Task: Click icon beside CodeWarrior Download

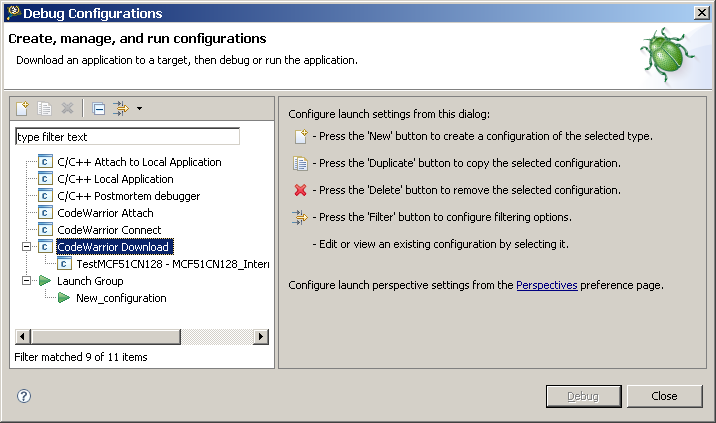Action: pos(45,247)
